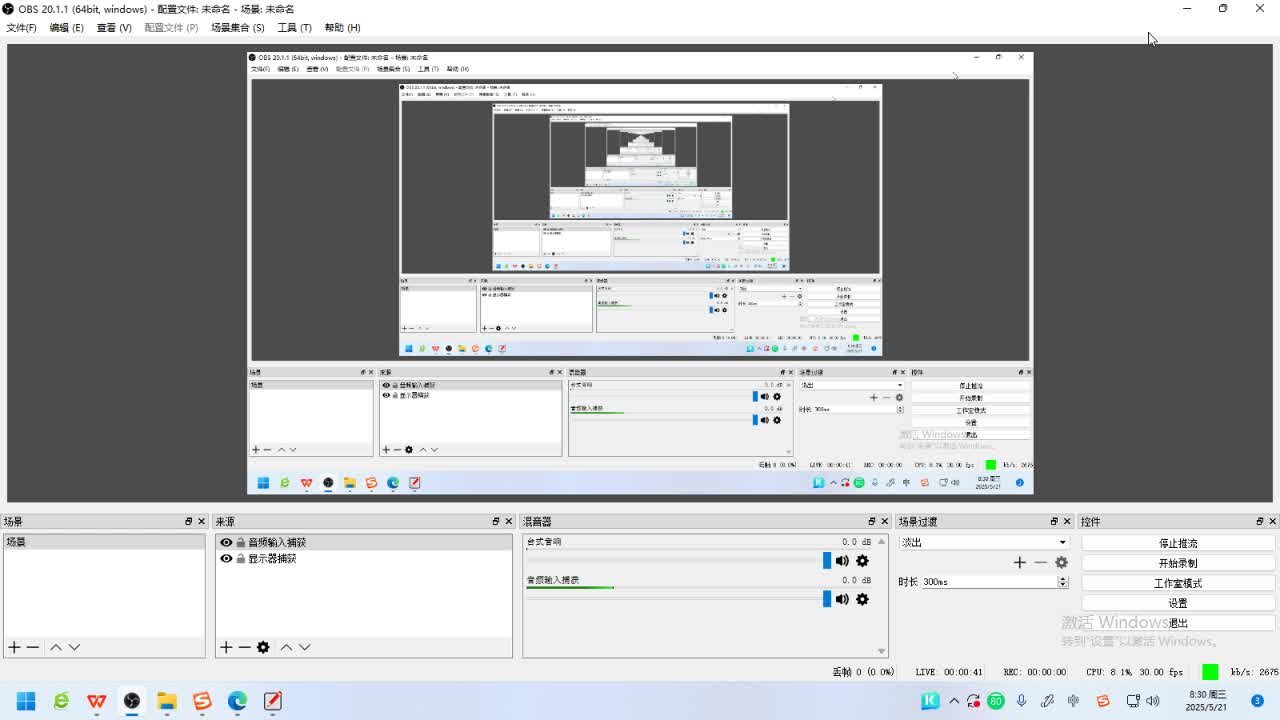Viewport: 1280px width, 720px height.
Task: Launch WPS Office from the taskbar
Action: pos(96,701)
